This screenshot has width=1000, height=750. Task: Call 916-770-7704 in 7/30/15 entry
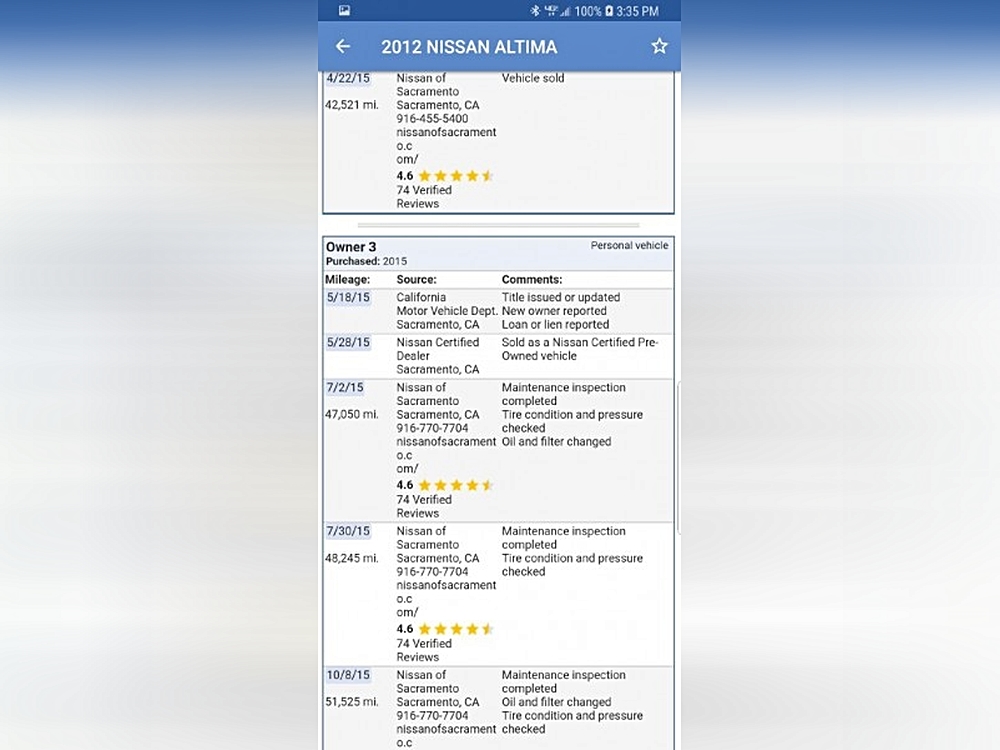432,572
